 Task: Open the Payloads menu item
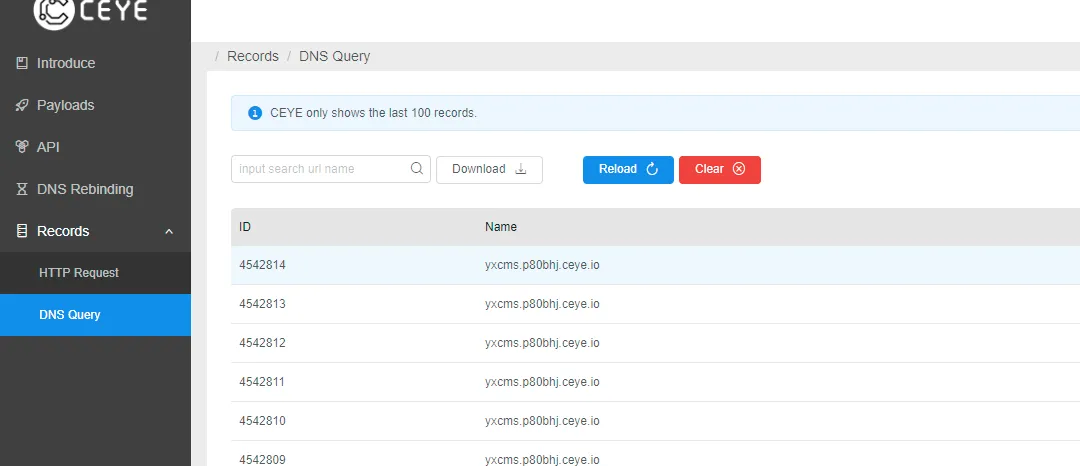pos(65,105)
